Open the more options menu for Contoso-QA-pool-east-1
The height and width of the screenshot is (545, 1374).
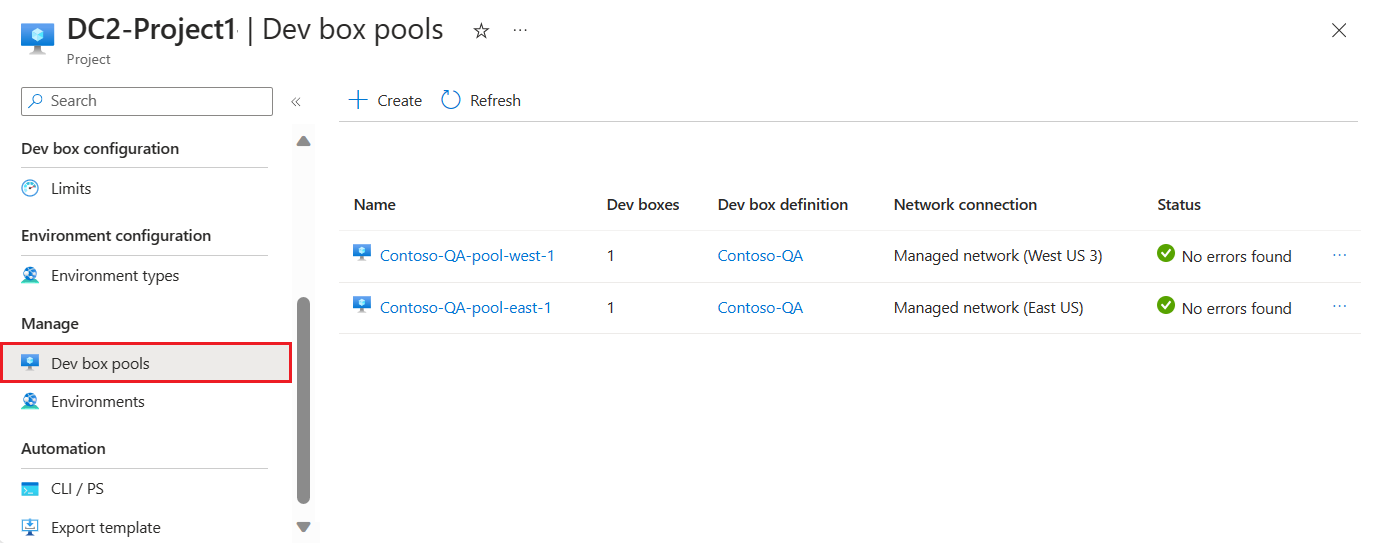1340,307
